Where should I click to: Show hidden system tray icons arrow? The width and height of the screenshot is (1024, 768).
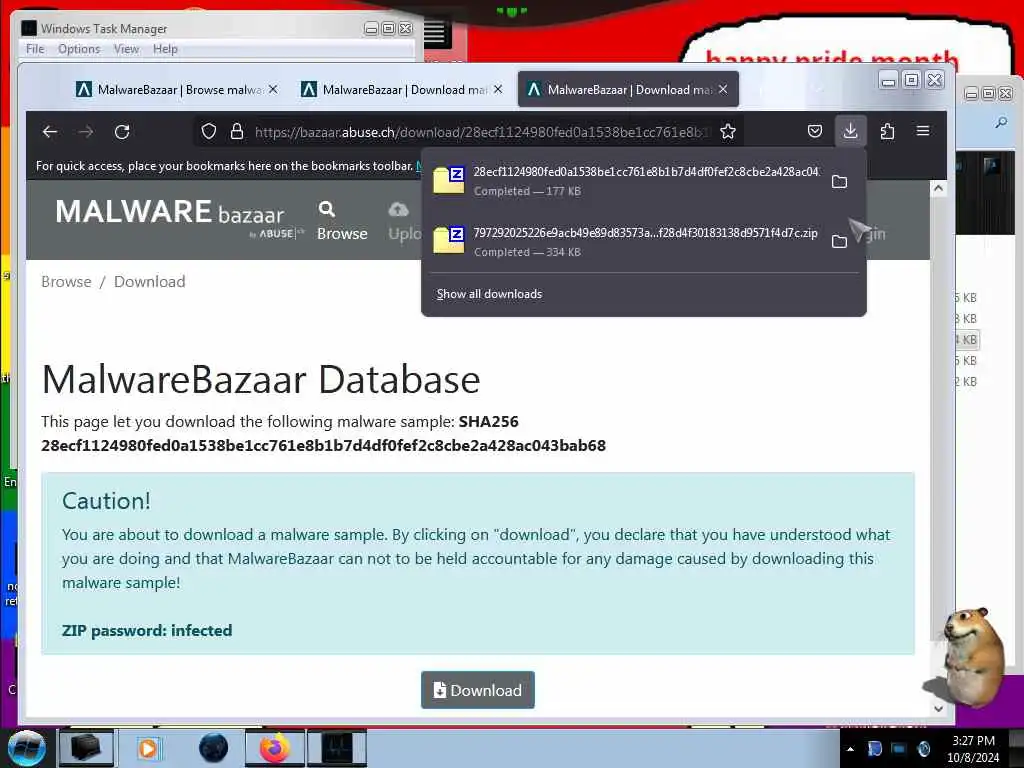tap(850, 749)
